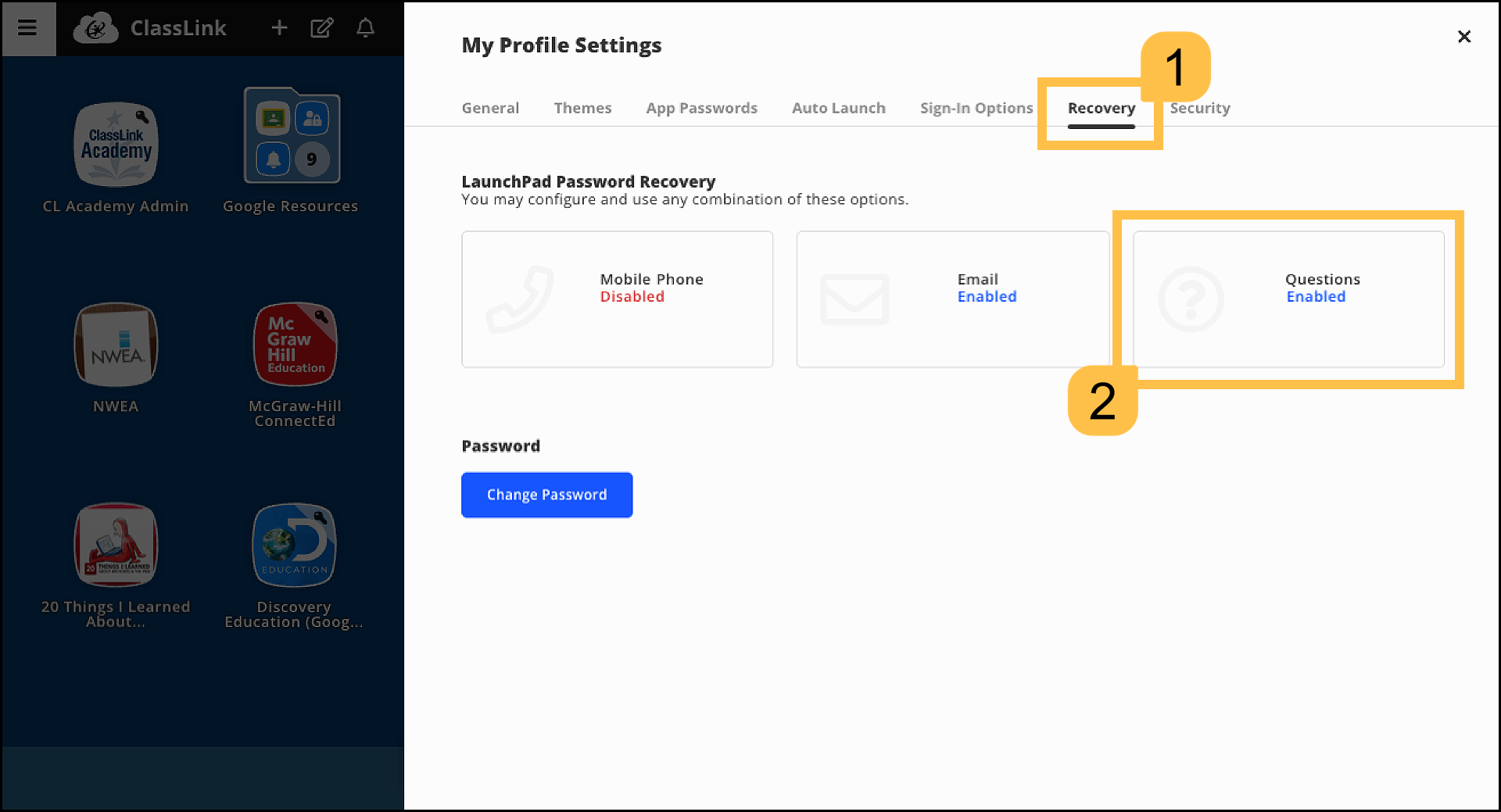Open the App Passwords section
Viewport: 1501px width, 812px height.
(701, 108)
